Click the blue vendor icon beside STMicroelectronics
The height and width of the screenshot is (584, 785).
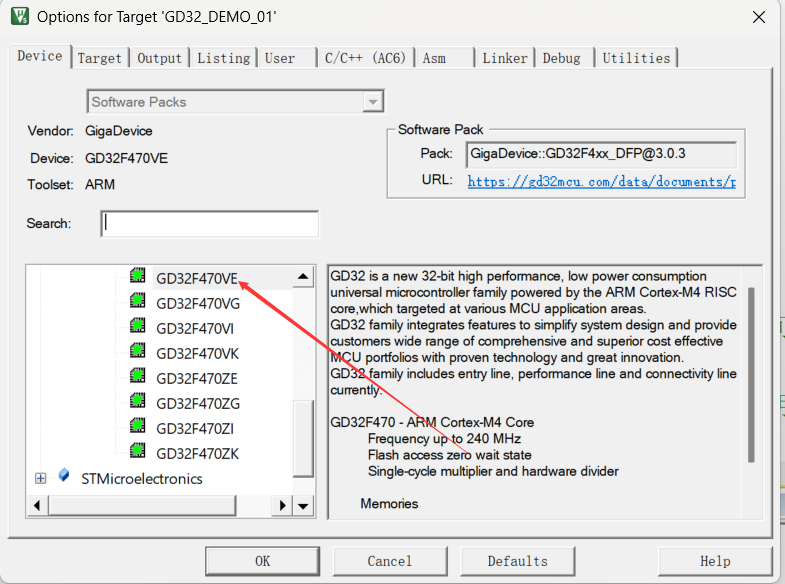pyautogui.click(x=64, y=475)
